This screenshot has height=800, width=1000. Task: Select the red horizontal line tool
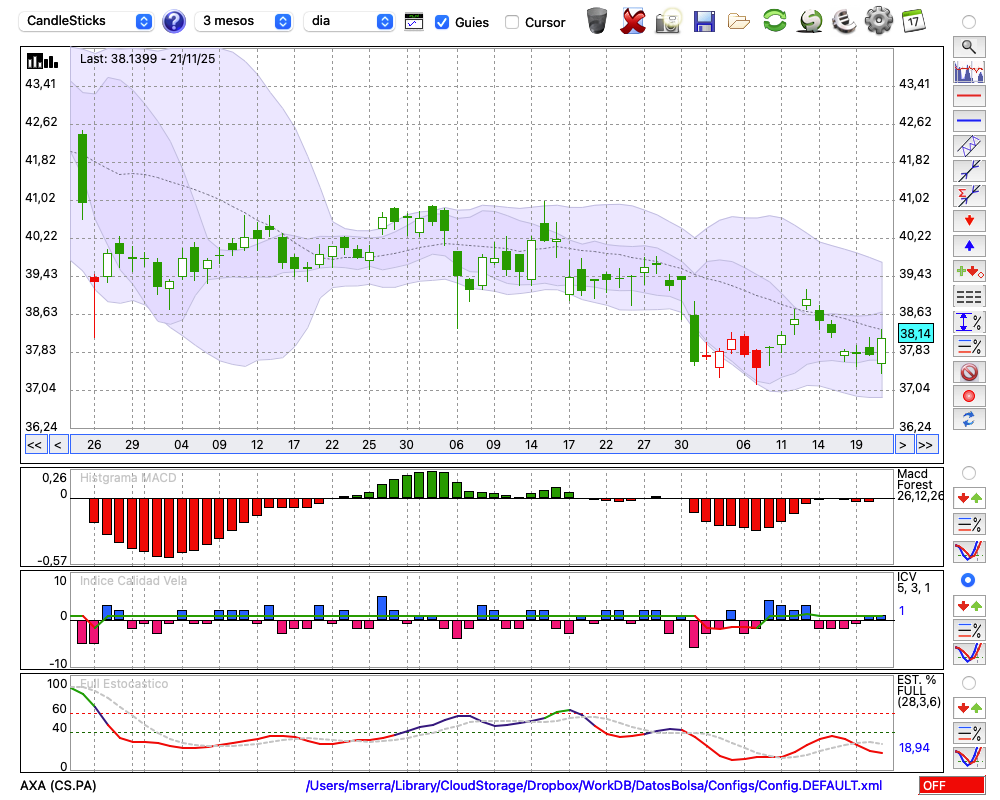969,96
